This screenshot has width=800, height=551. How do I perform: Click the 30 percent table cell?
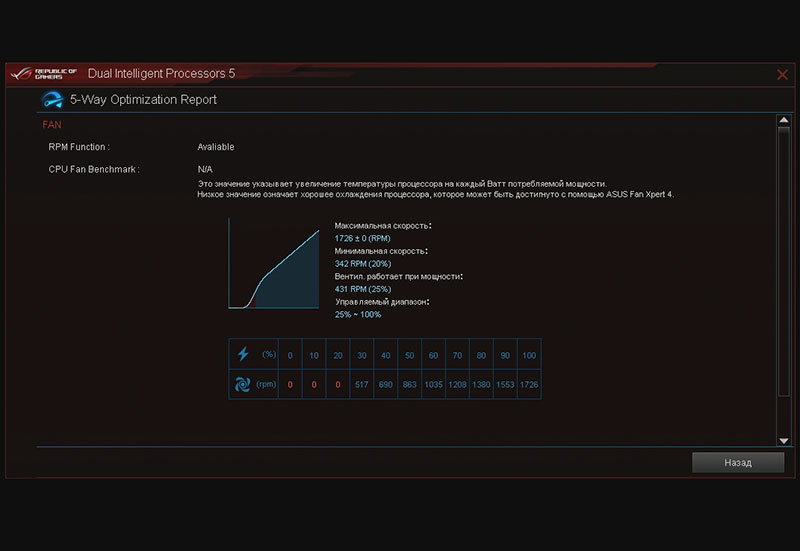362,355
